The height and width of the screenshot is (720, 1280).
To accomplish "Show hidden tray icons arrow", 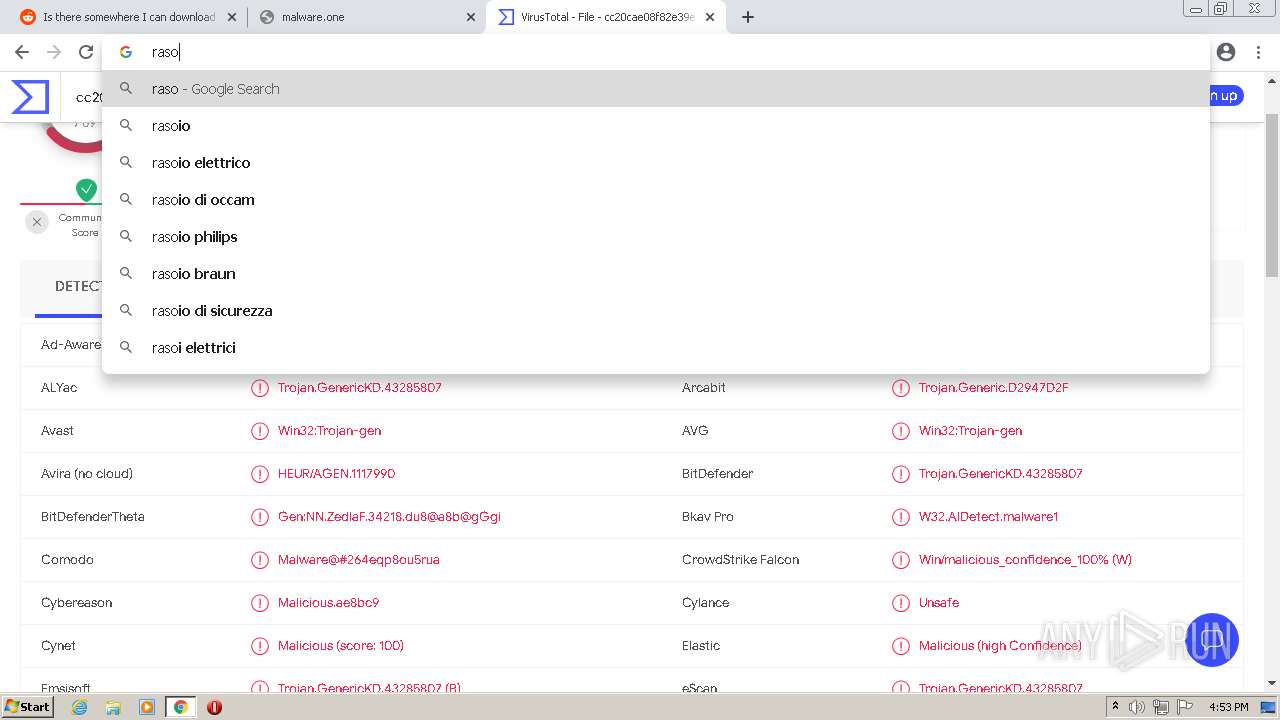I will pos(1115,707).
